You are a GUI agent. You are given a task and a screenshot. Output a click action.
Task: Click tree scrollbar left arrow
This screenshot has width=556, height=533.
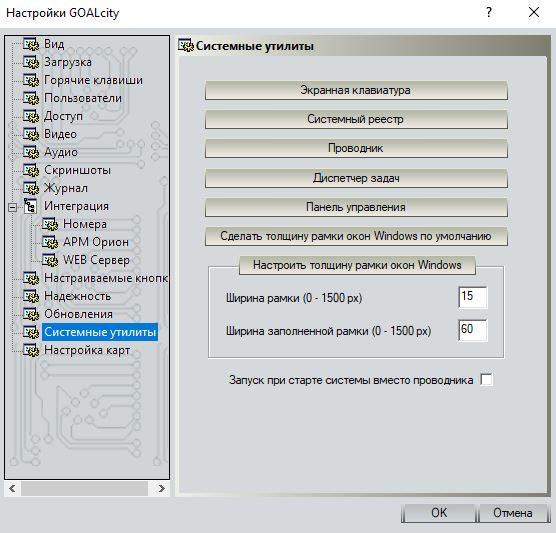[x=12, y=489]
